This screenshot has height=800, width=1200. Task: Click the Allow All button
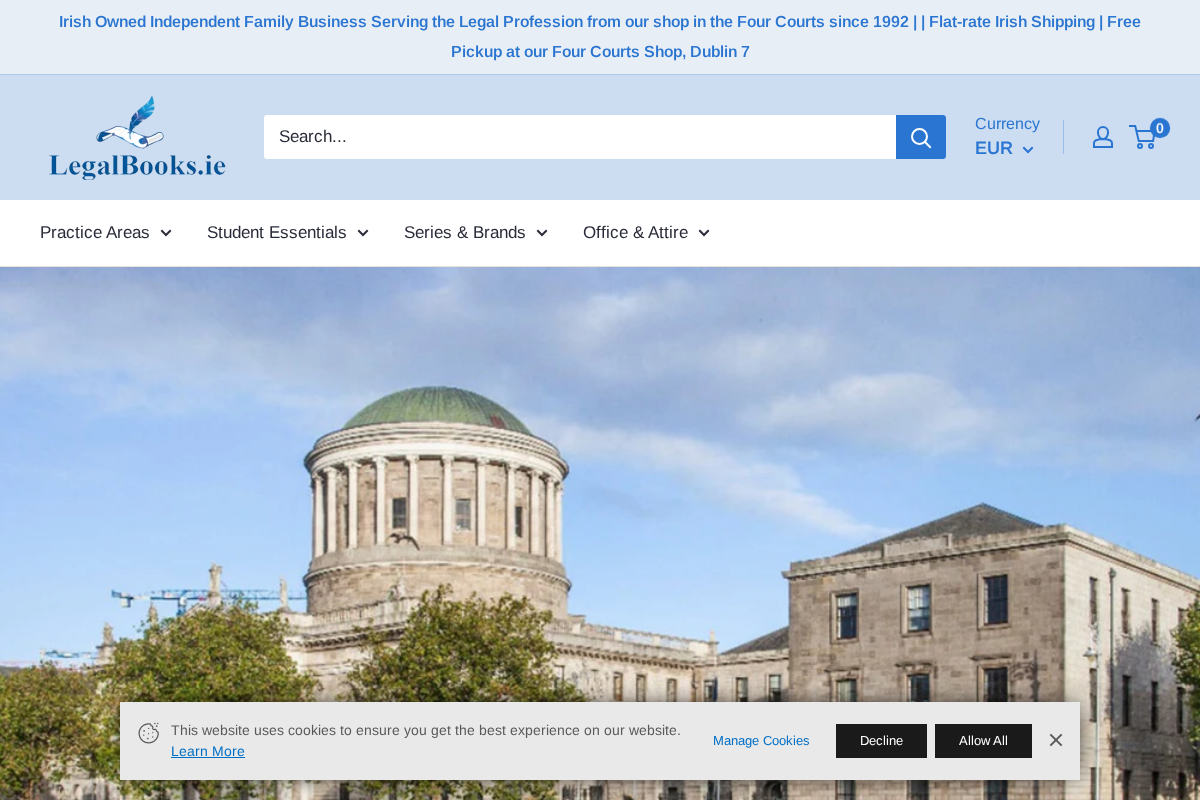[x=983, y=740]
